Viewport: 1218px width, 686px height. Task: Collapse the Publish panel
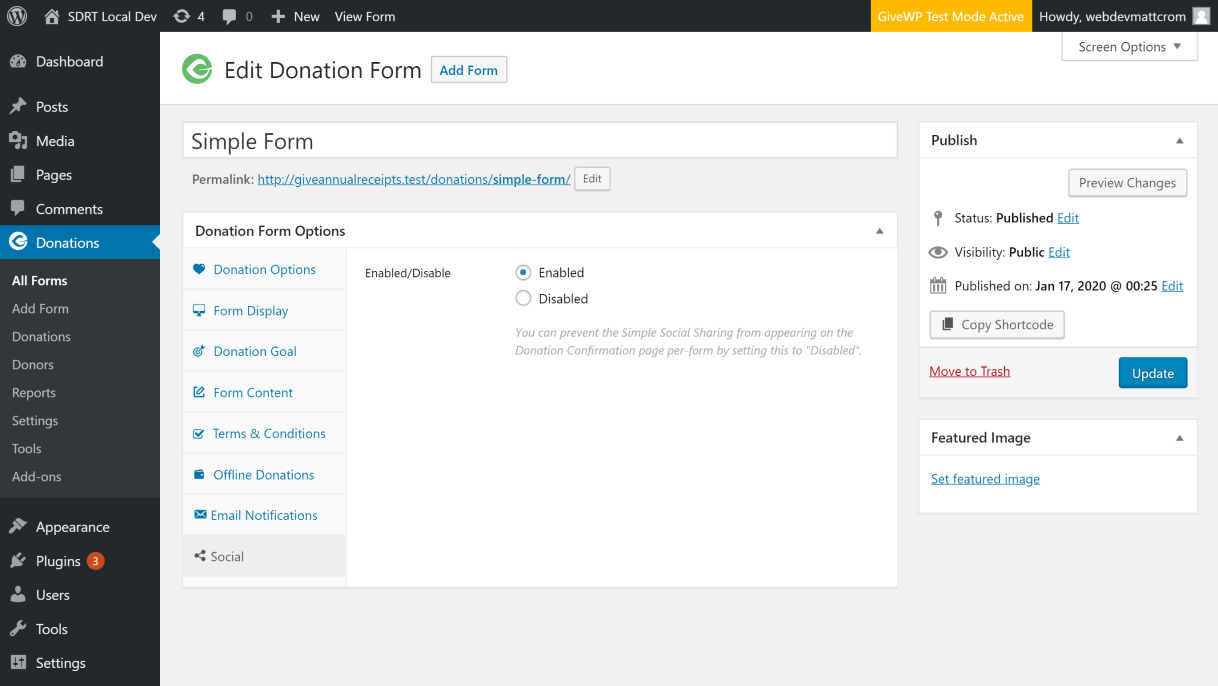click(1180, 141)
